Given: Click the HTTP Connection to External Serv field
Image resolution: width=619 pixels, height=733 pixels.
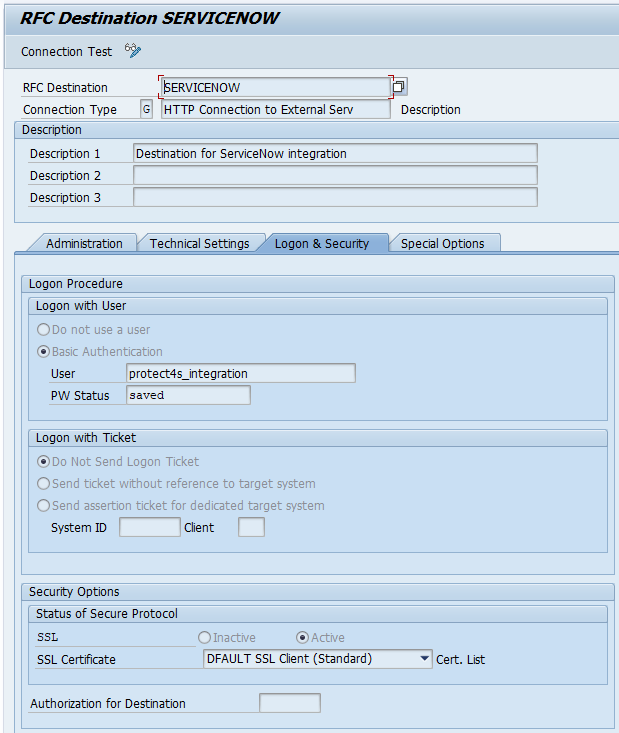Looking at the screenshot, I should click(276, 109).
